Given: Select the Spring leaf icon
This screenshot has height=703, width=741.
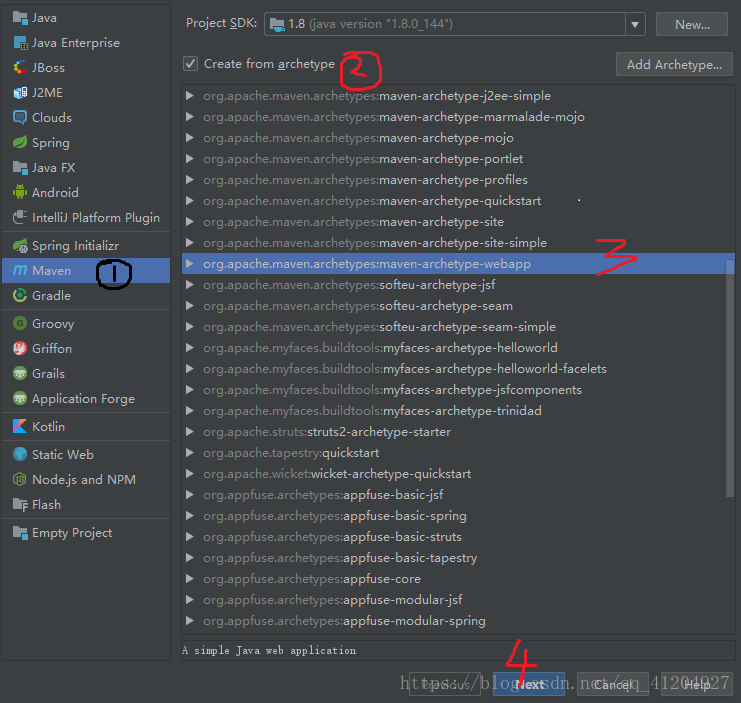Looking at the screenshot, I should [x=20, y=143].
